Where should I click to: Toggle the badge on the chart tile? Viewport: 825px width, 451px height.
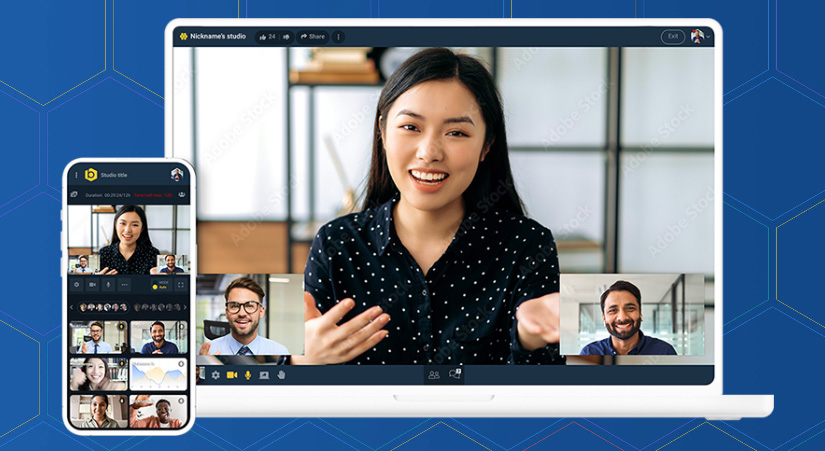coord(182,364)
